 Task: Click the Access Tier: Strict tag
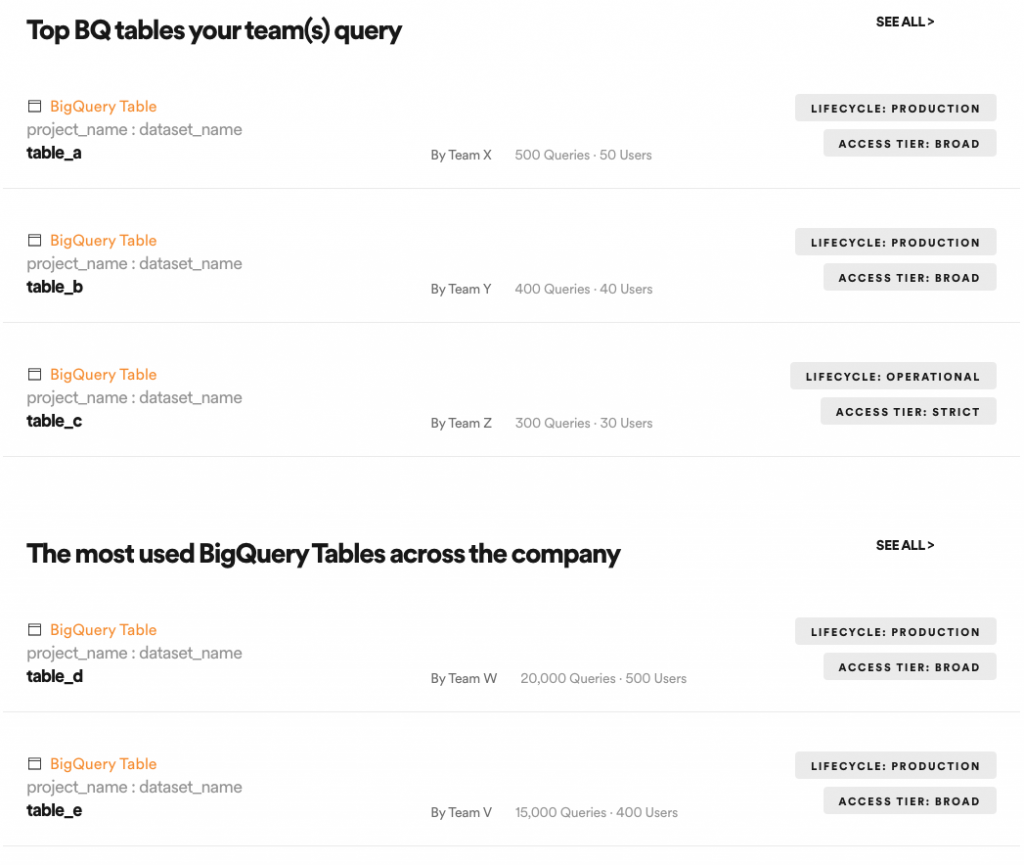pyautogui.click(x=908, y=411)
